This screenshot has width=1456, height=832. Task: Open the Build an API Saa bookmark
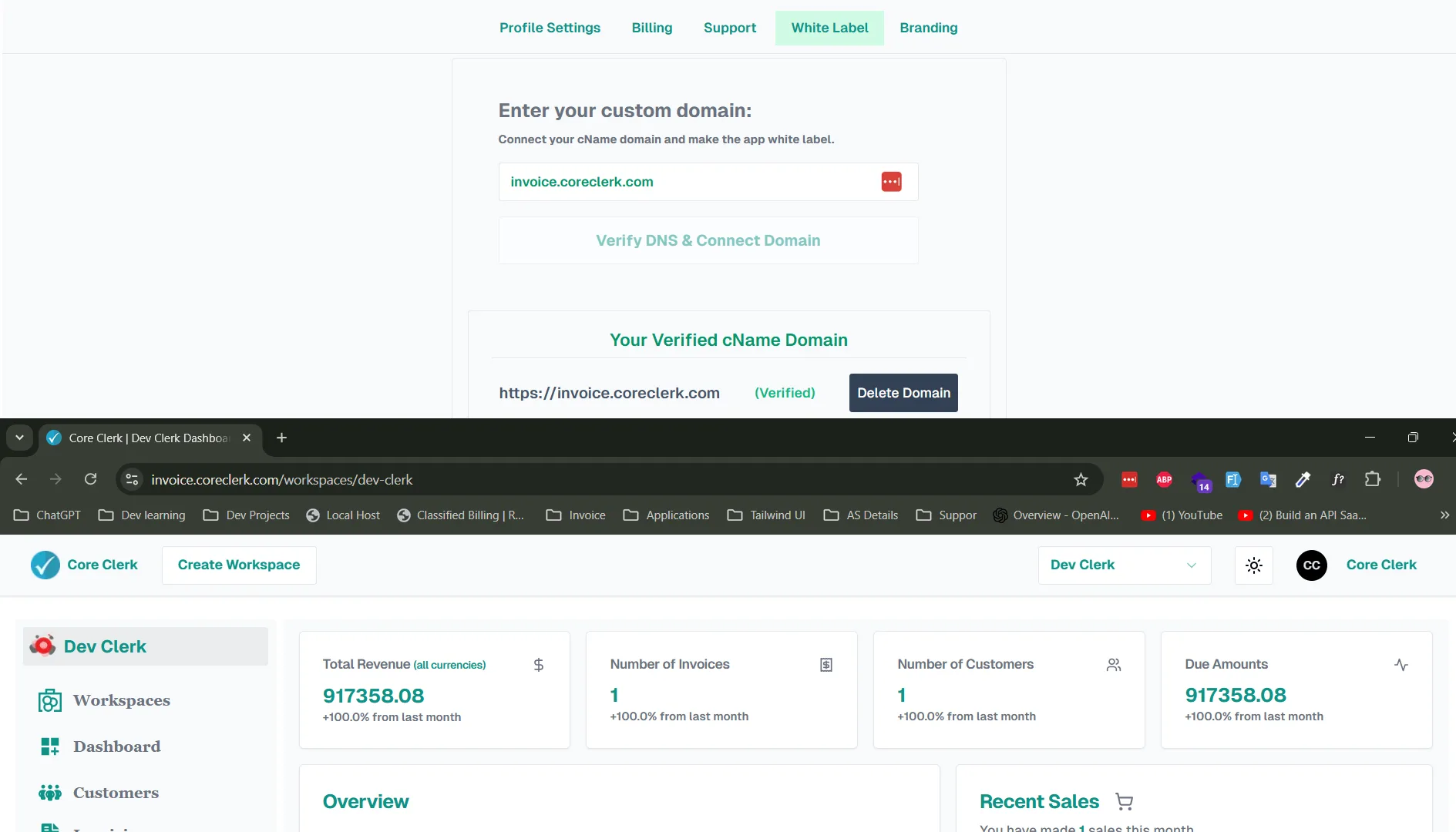pyautogui.click(x=1302, y=515)
